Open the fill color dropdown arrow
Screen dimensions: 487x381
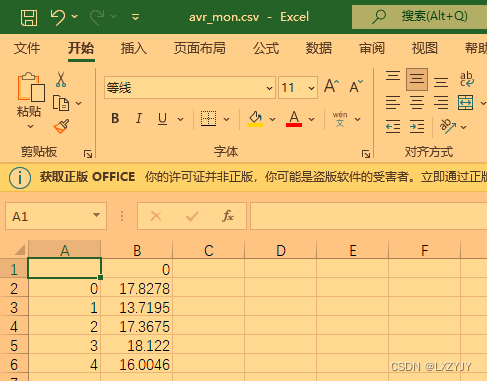click(272, 119)
